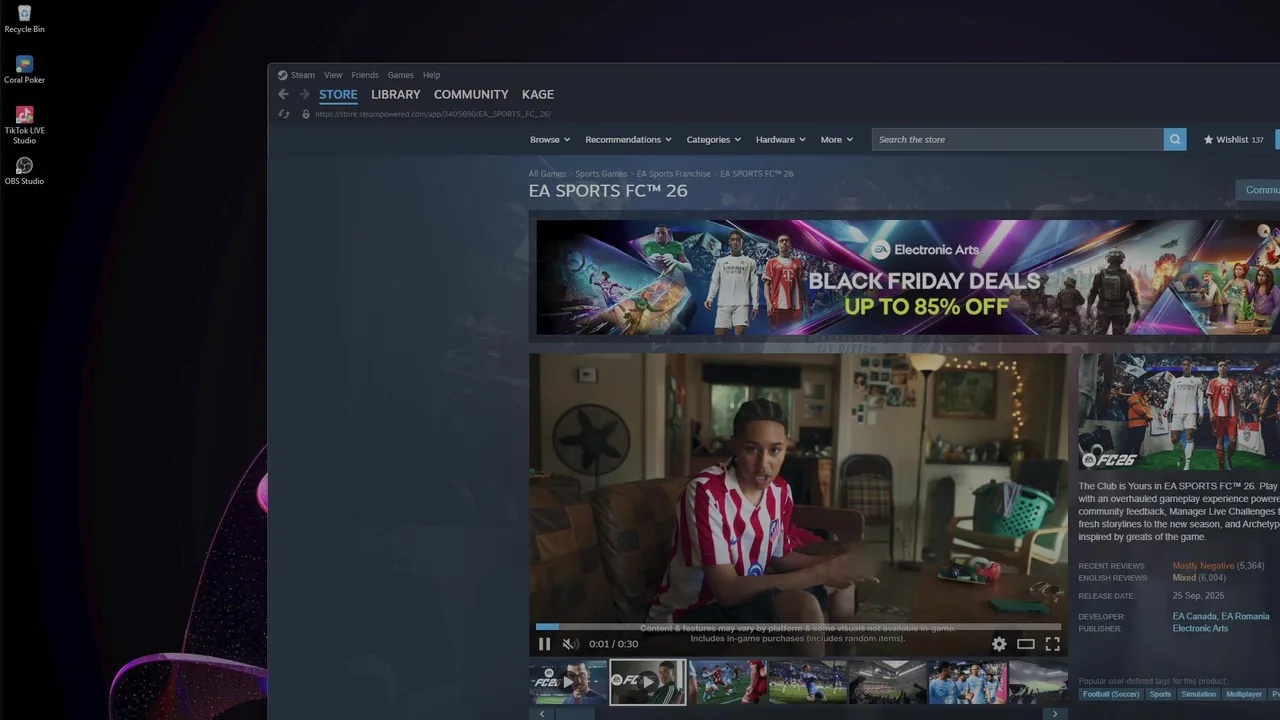Select the empty stadium screenshot thumbnail
Screen dimensions: 1280x720
tap(888, 682)
